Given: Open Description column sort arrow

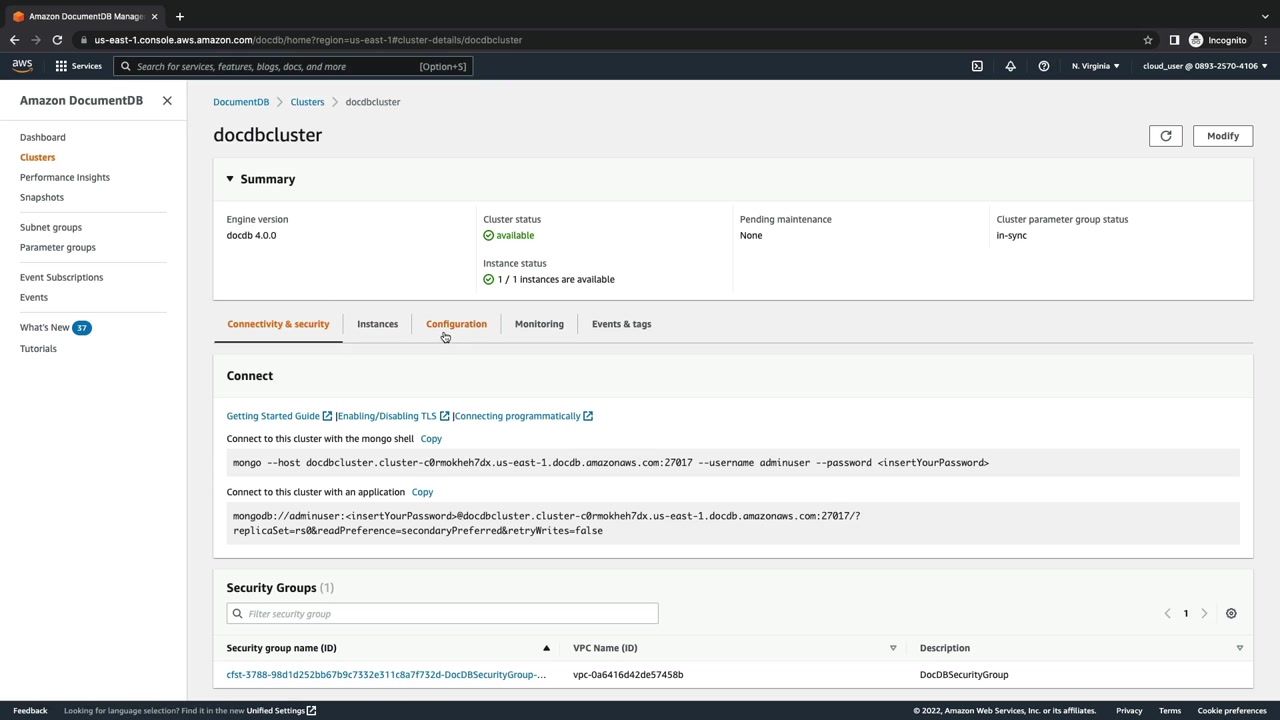Looking at the screenshot, I should [x=1239, y=648].
